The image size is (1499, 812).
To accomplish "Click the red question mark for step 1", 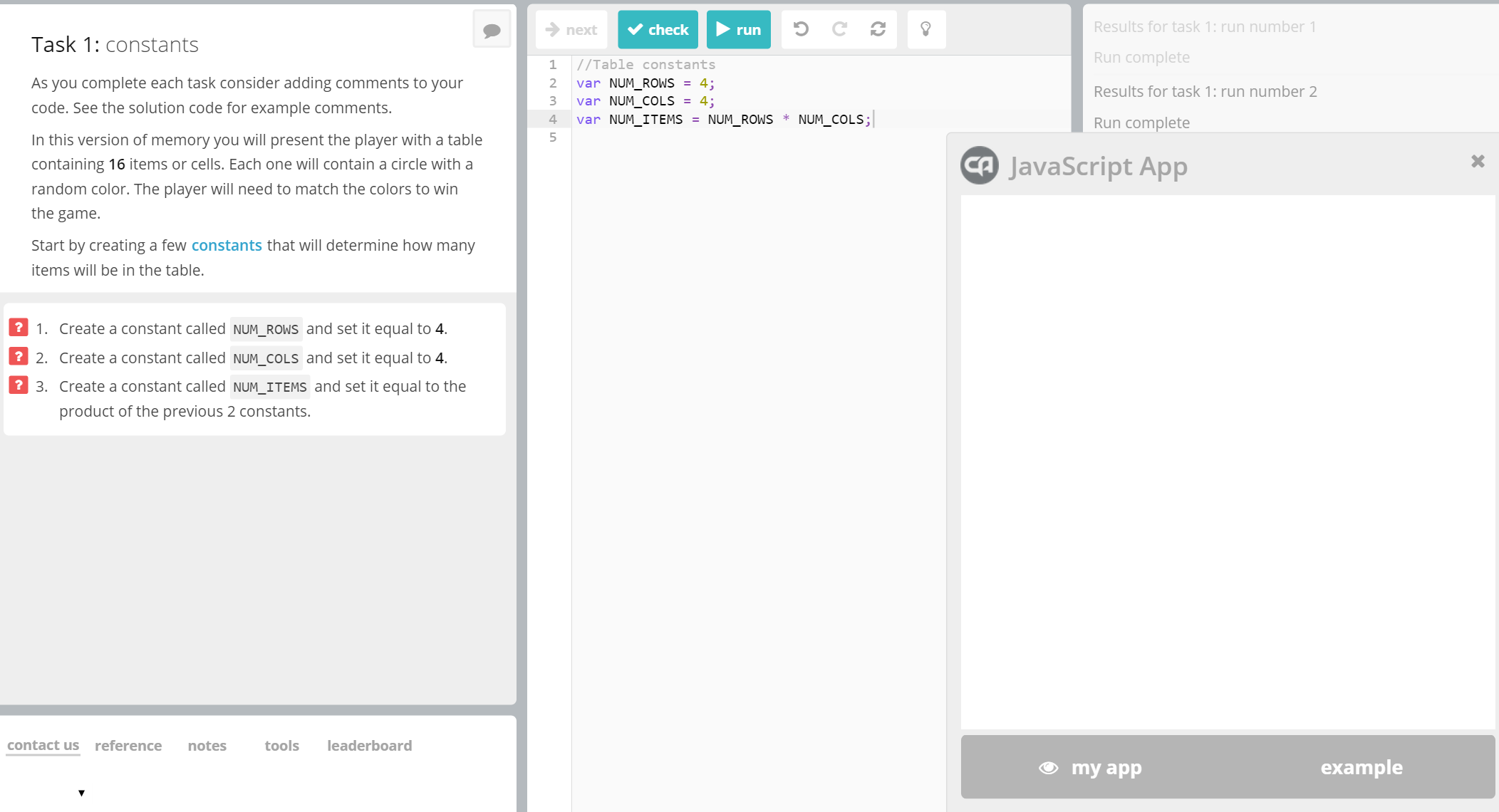I will click(x=19, y=328).
